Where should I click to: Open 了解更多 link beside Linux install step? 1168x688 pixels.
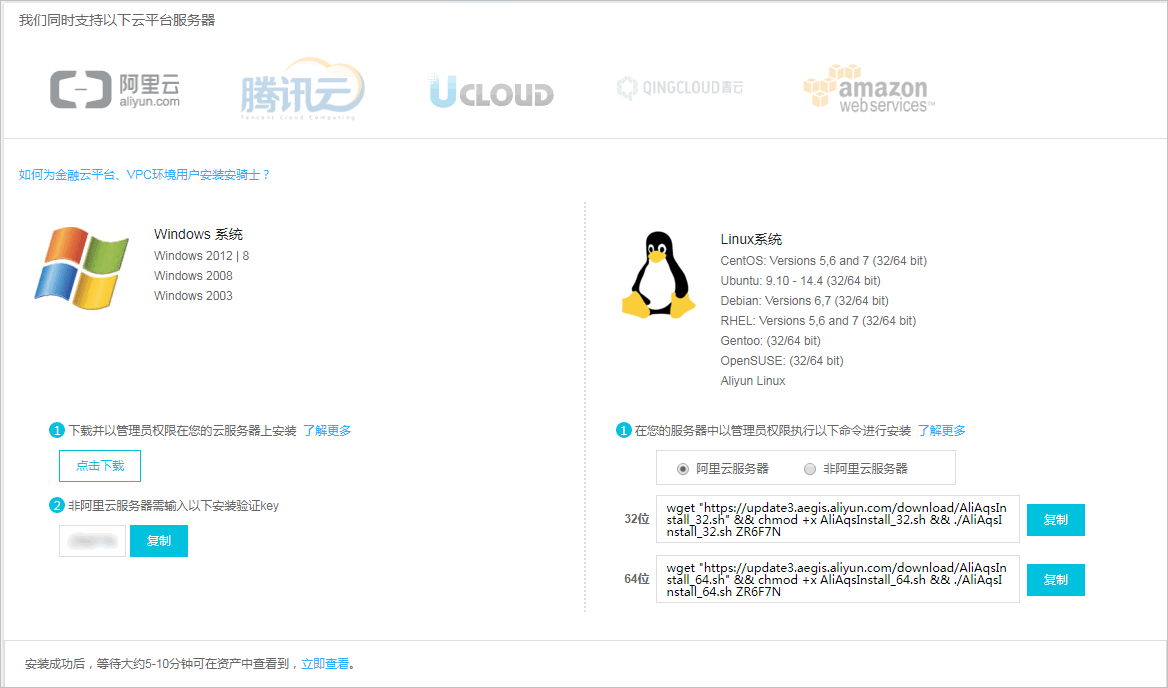(941, 431)
